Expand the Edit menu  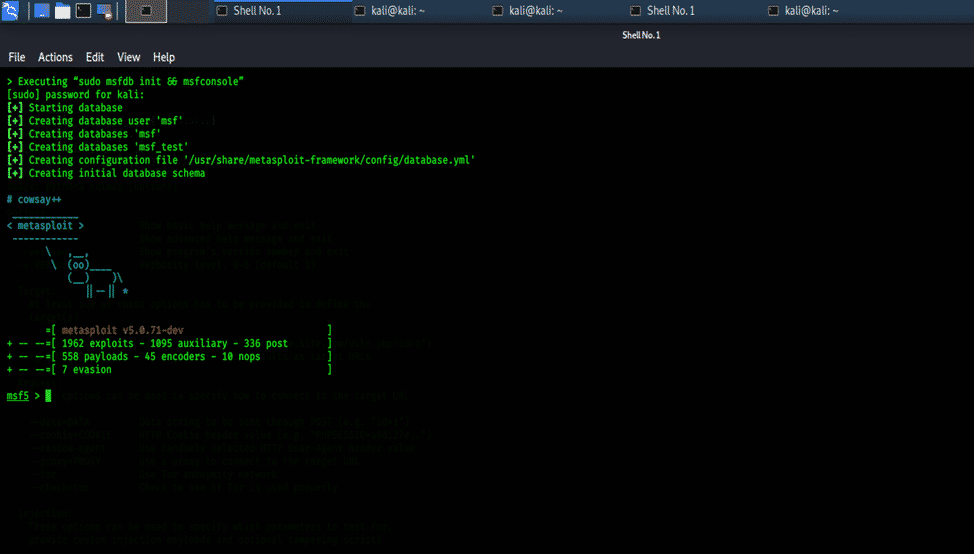coord(95,57)
